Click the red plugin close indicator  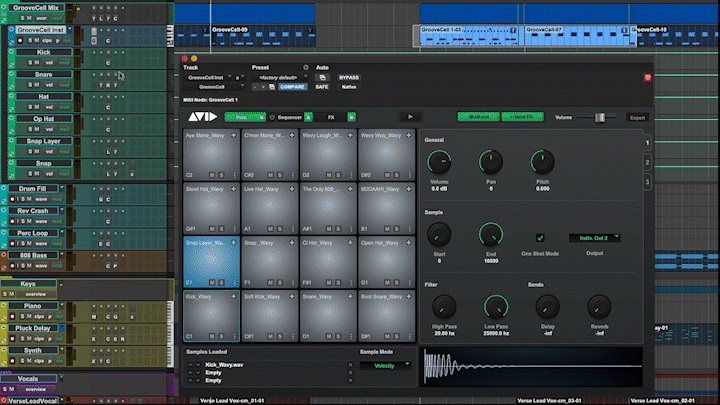pos(648,77)
